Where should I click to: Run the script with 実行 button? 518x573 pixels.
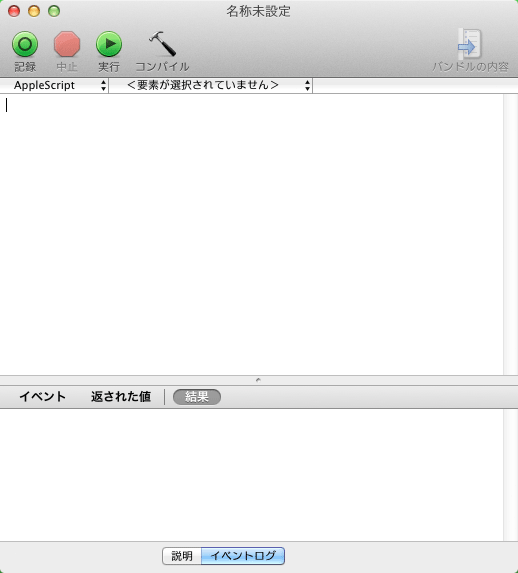tap(109, 44)
